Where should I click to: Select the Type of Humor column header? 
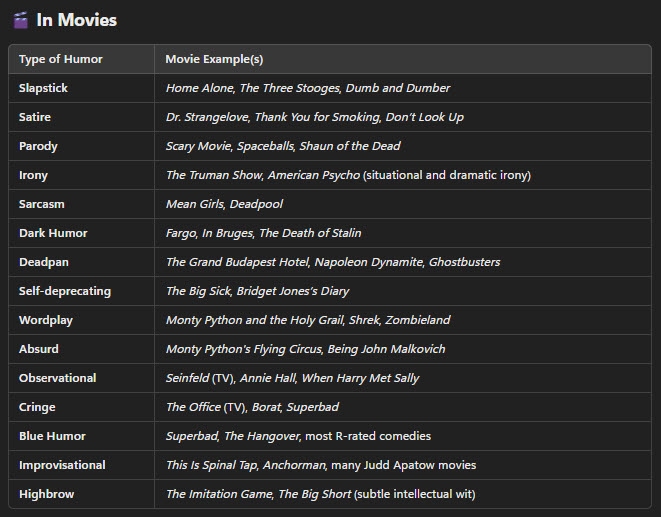point(61,59)
